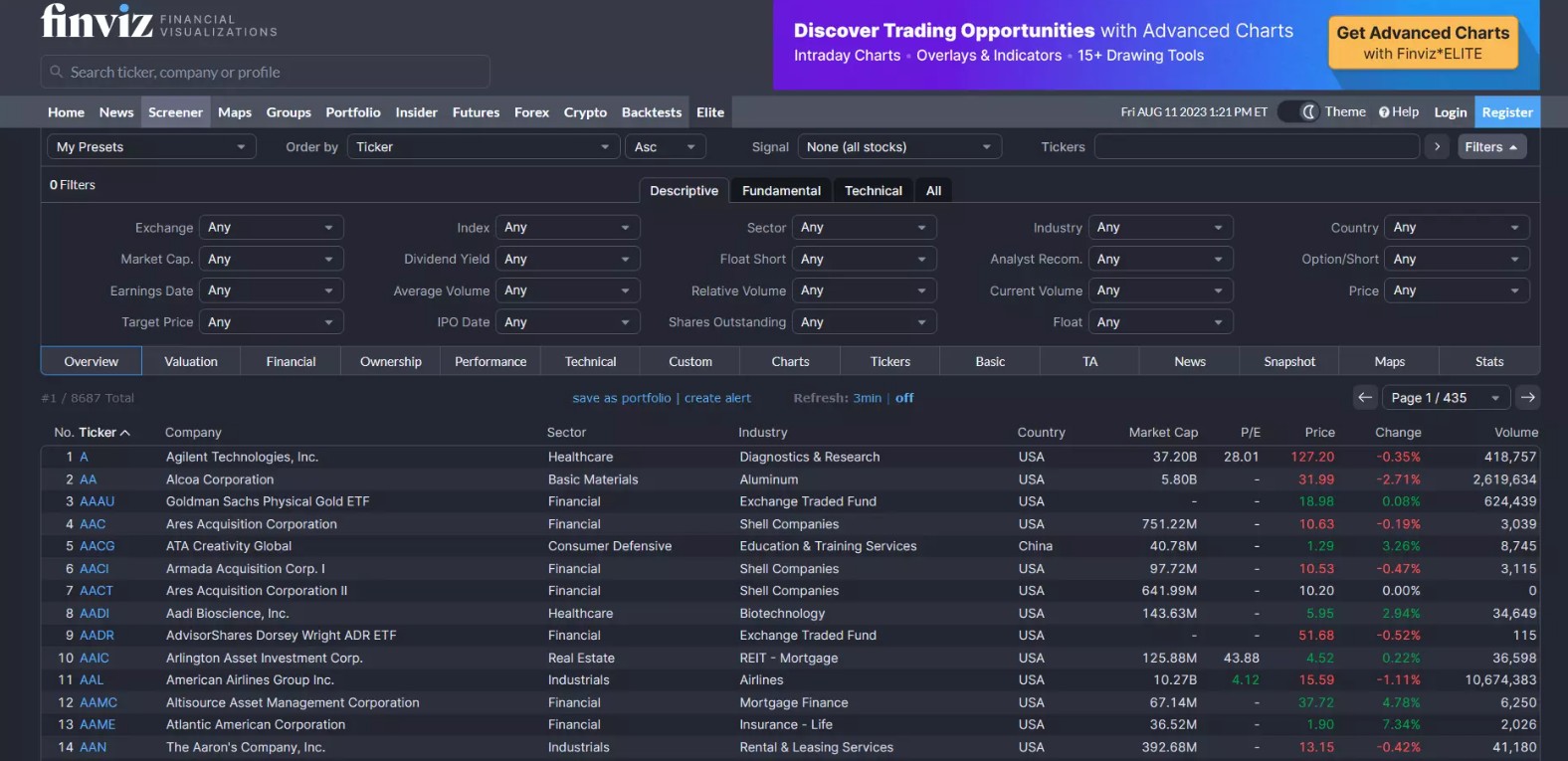Switch to Snapshot view tab
The width and height of the screenshot is (1568, 761).
1289,362
